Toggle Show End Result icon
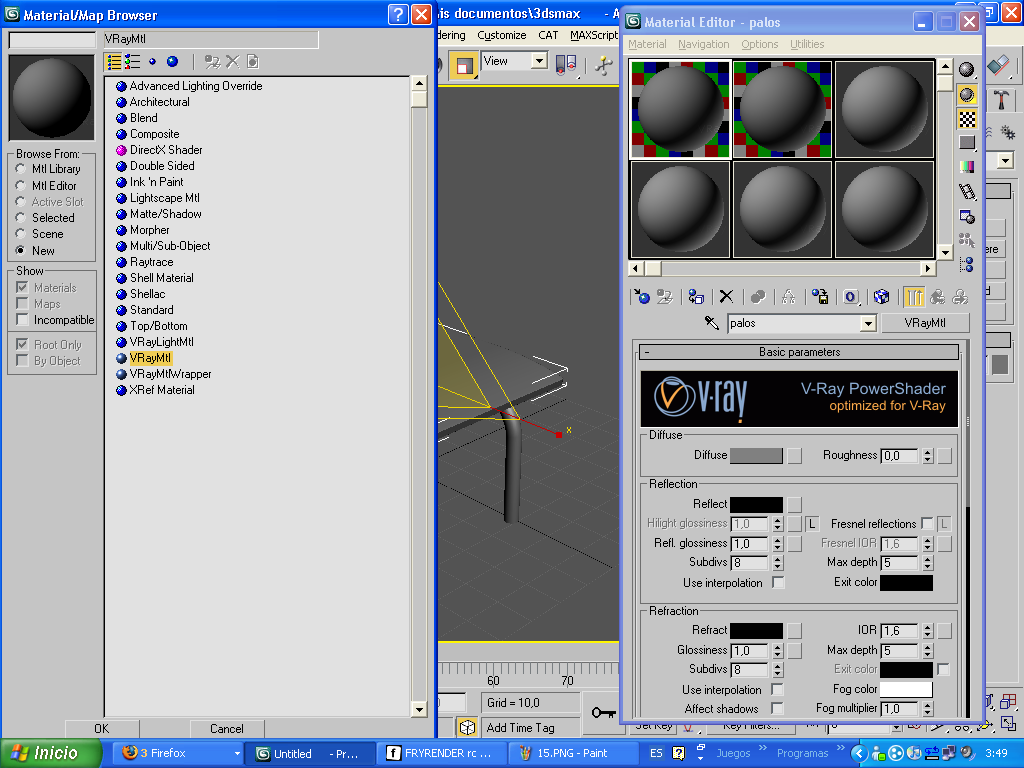 click(x=914, y=297)
